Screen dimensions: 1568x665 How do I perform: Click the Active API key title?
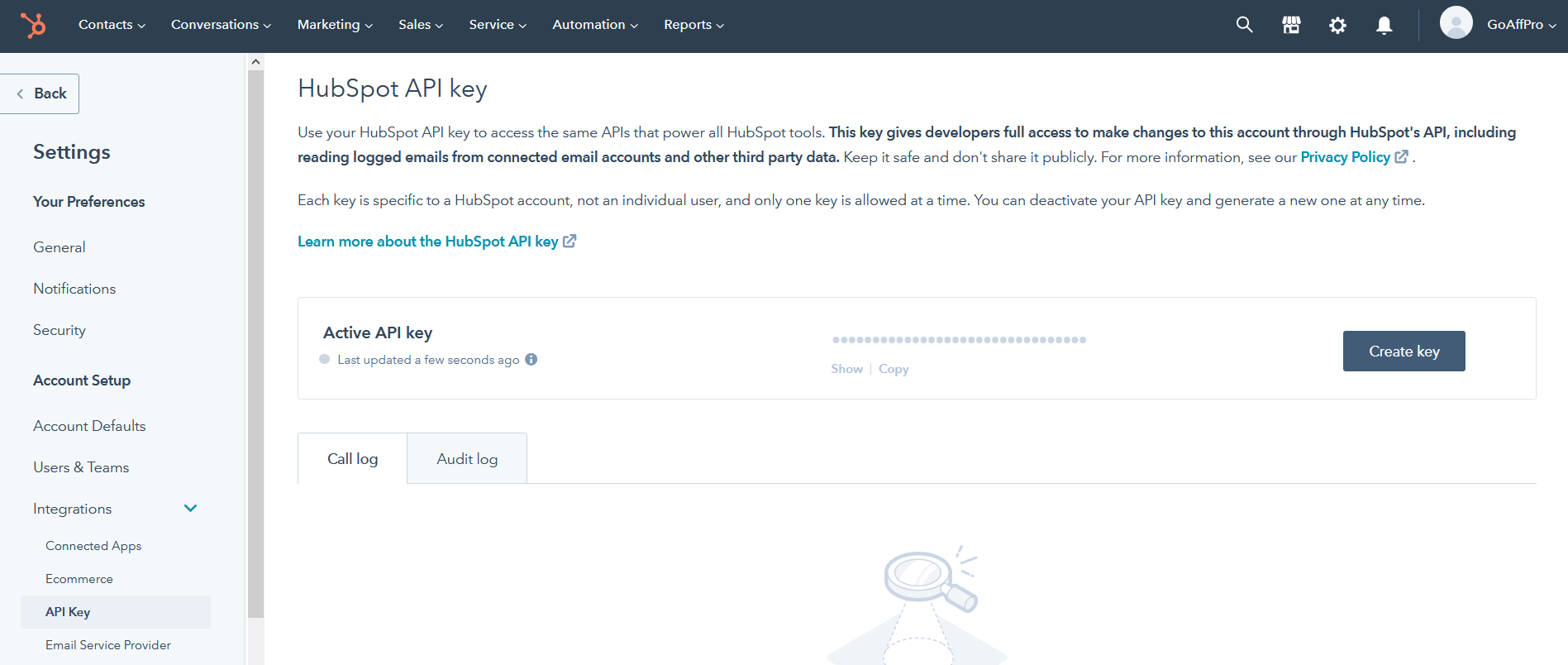(x=378, y=332)
